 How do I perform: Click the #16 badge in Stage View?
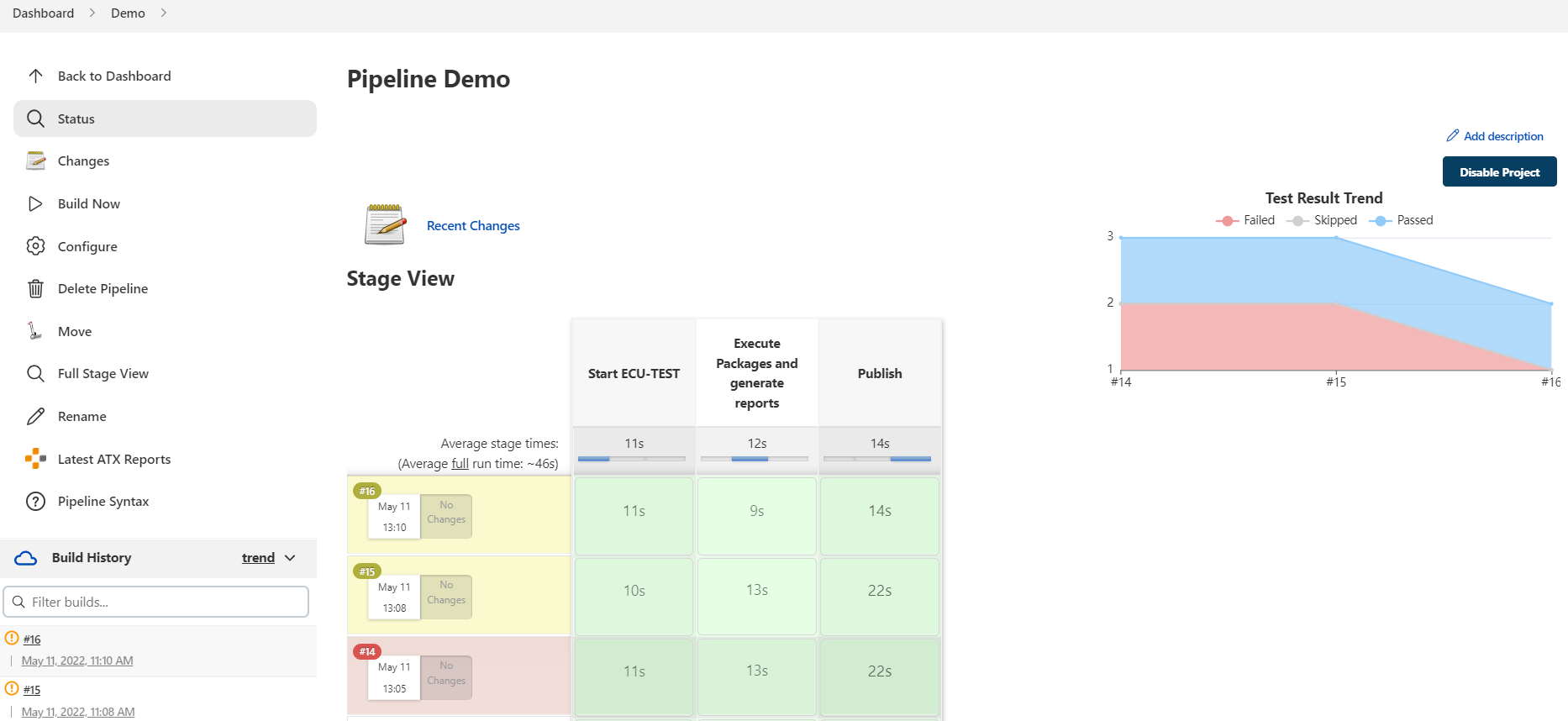tap(367, 491)
